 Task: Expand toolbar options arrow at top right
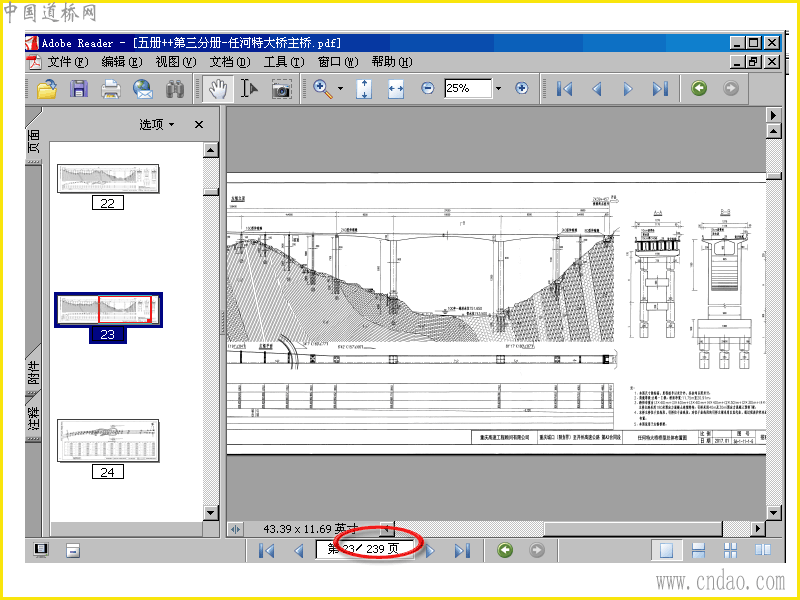tap(773, 115)
